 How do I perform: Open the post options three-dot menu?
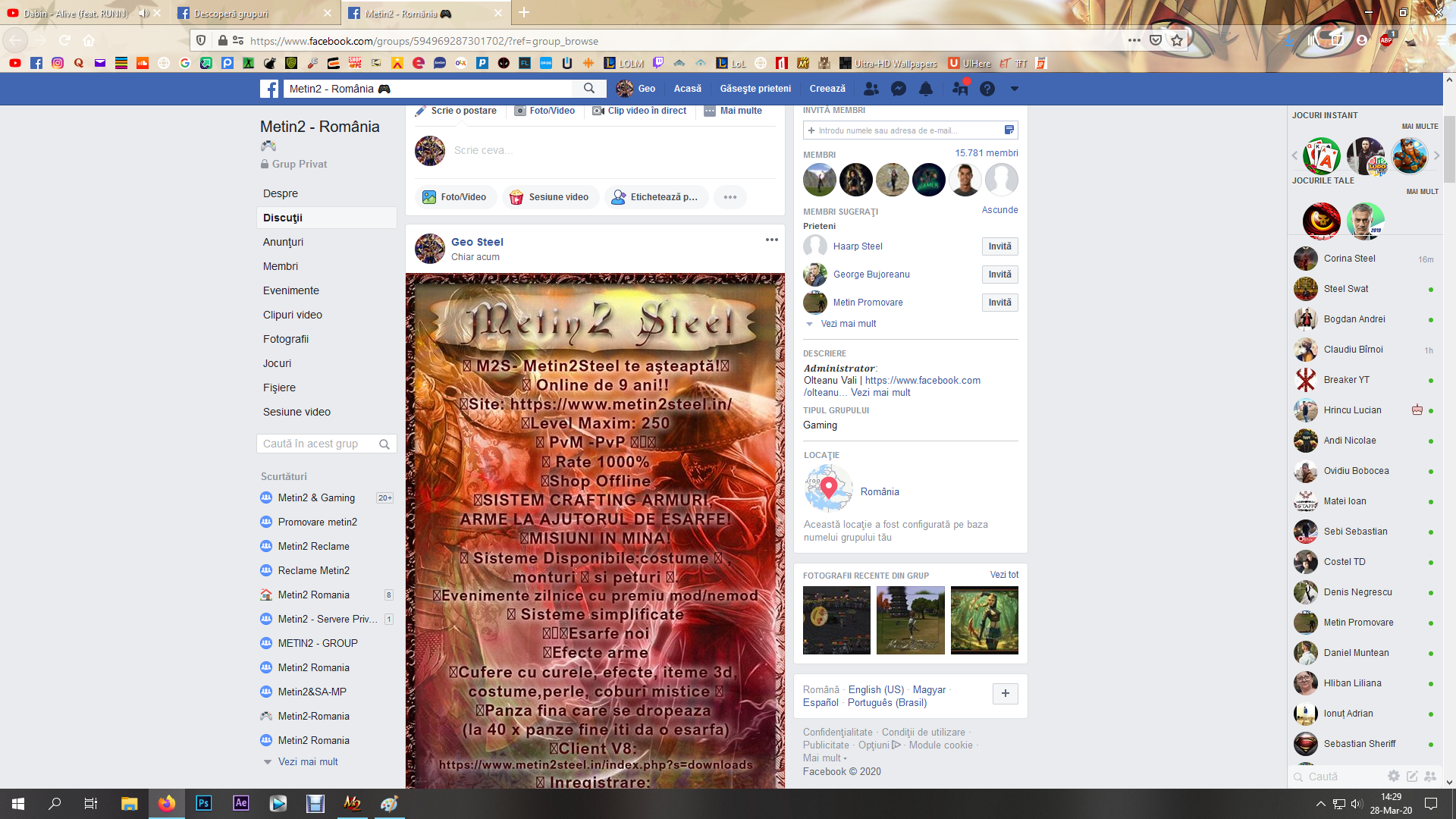coord(771,240)
